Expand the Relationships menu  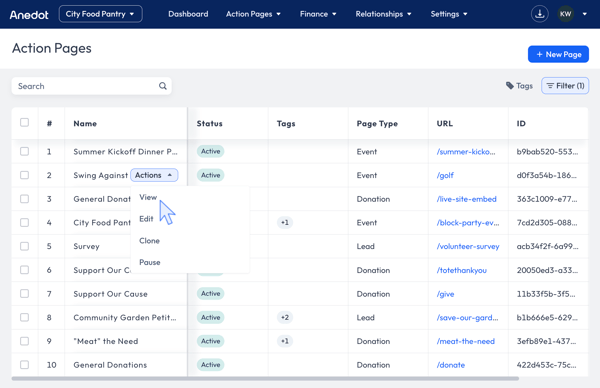click(x=383, y=14)
